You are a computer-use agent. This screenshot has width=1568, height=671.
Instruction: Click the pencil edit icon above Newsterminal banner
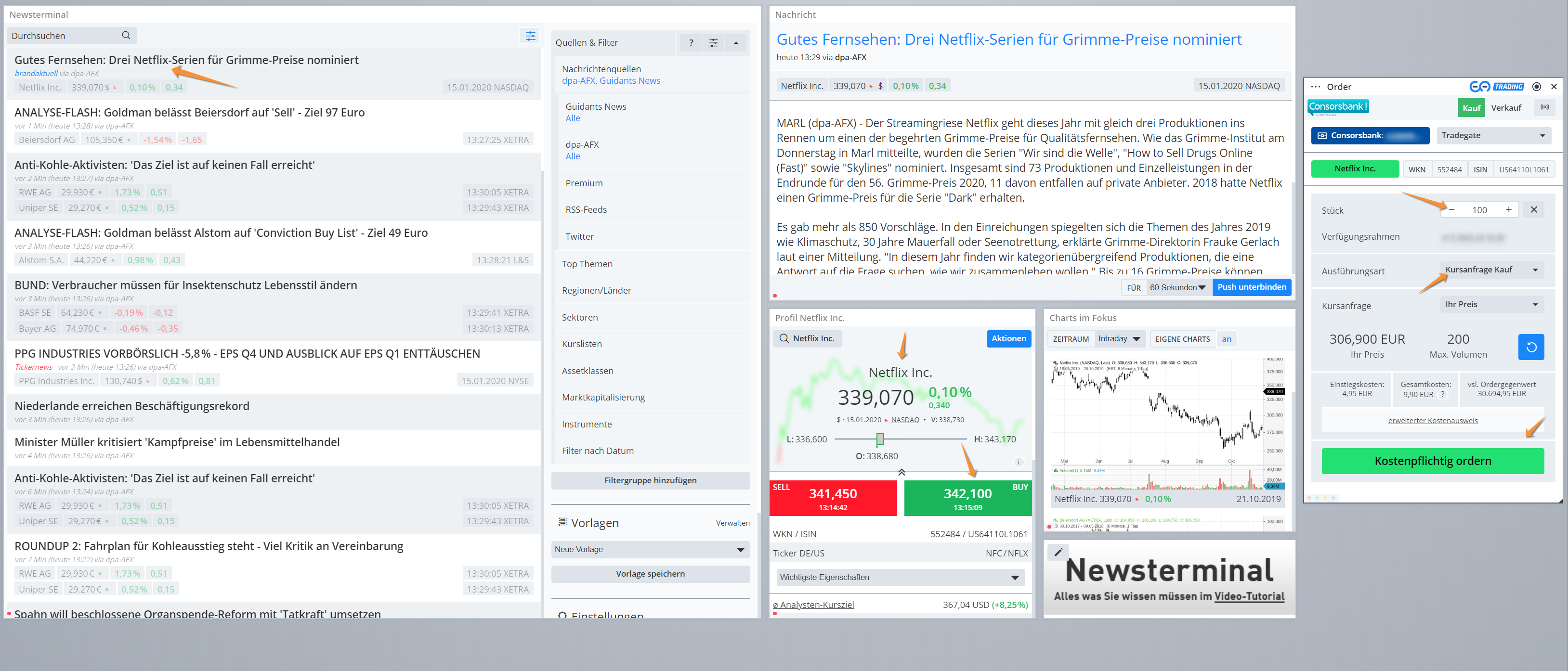1058,552
